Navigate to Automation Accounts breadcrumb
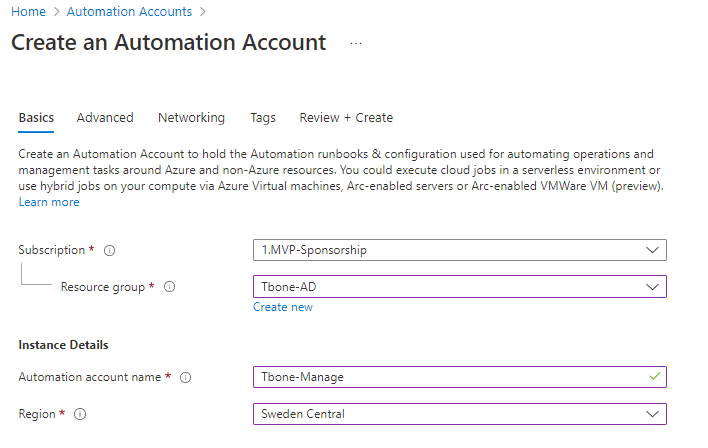 (x=129, y=12)
